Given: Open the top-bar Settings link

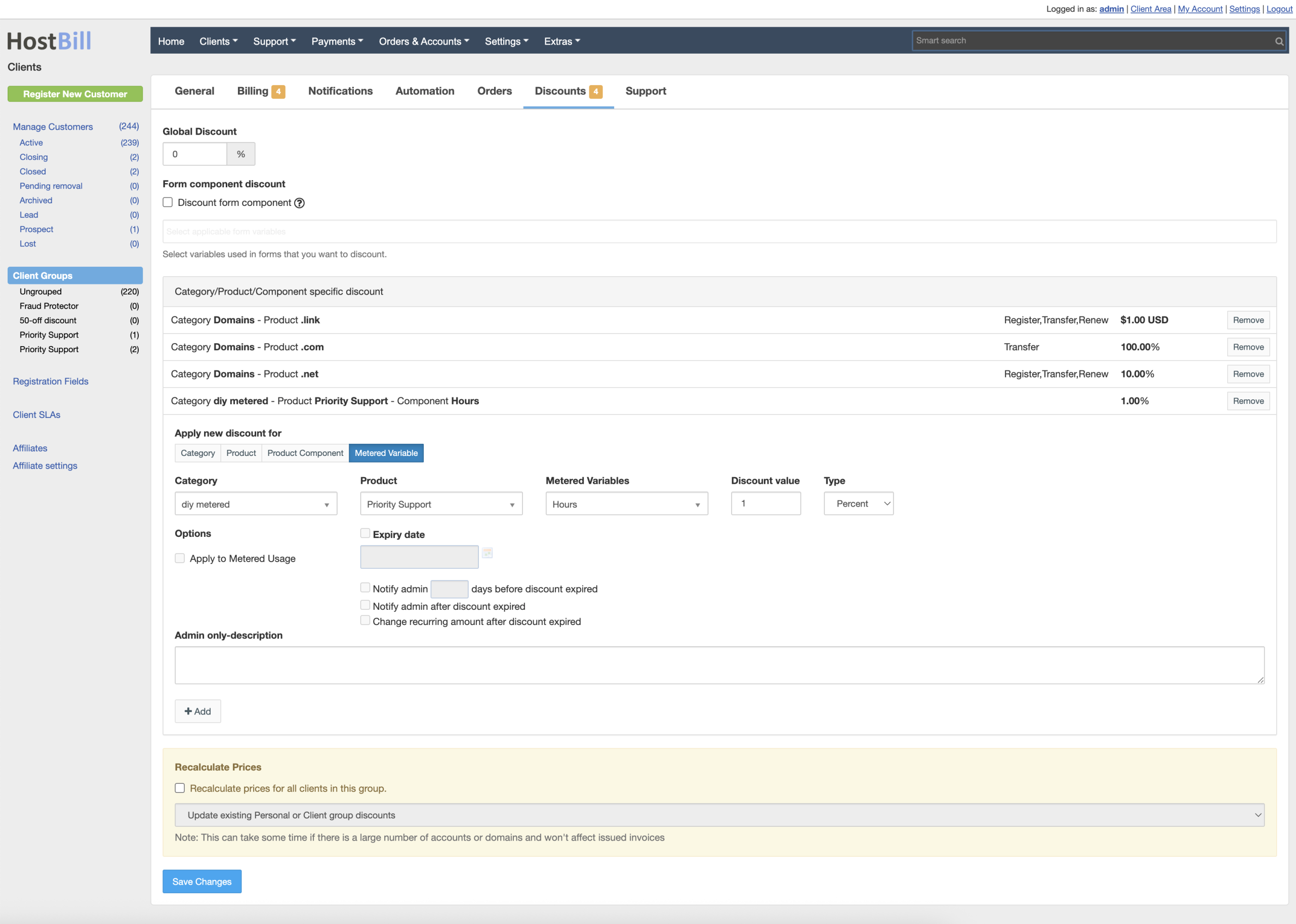Looking at the screenshot, I should tap(1245, 9).
